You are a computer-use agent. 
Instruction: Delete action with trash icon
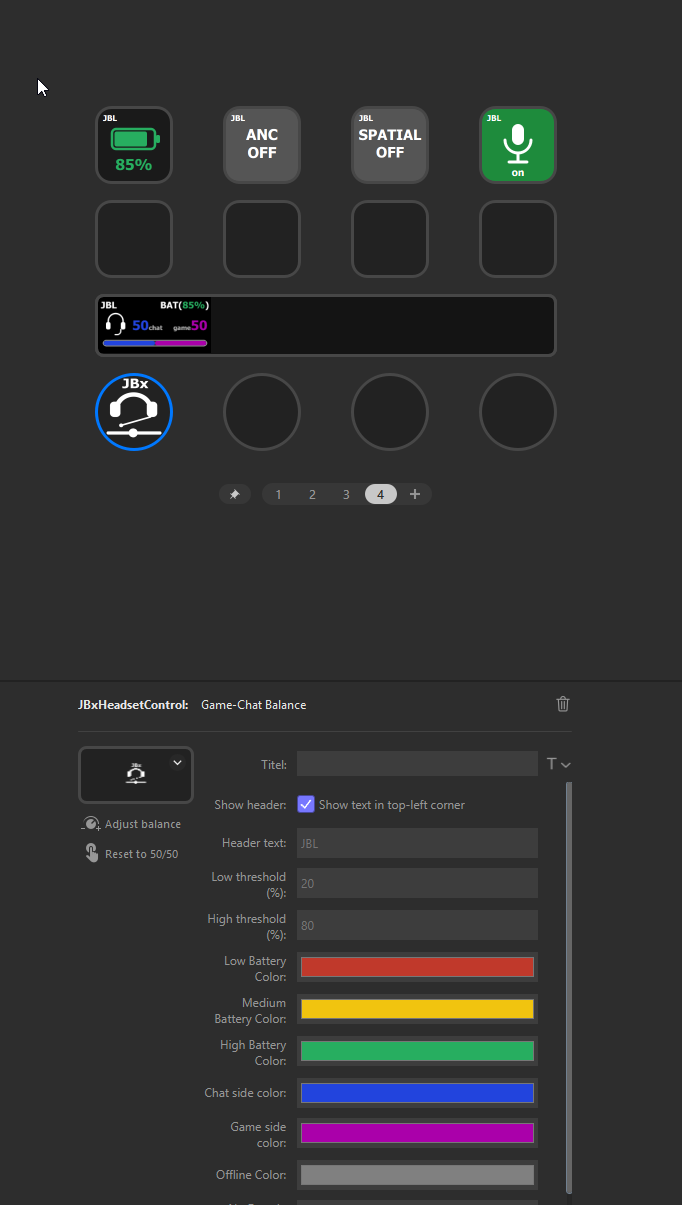[x=563, y=704]
